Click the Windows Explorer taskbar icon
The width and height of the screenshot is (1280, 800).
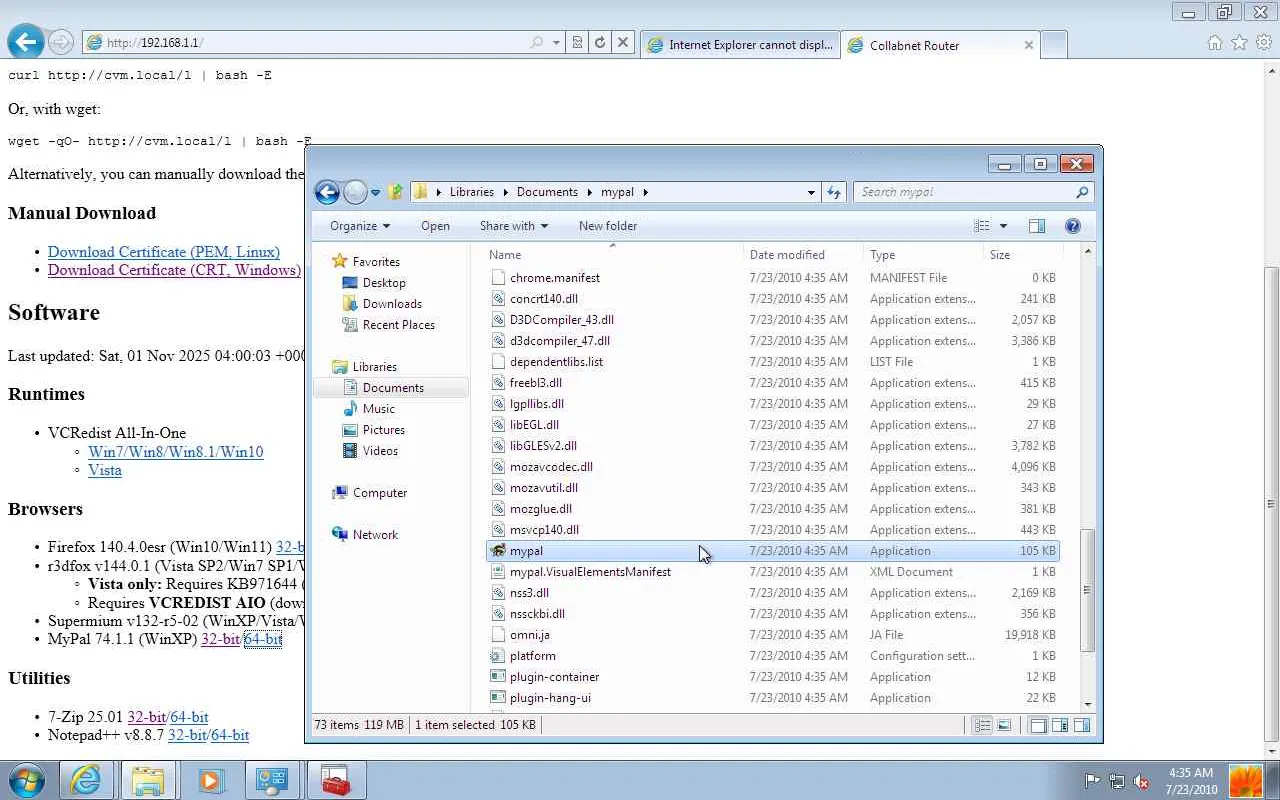148,780
